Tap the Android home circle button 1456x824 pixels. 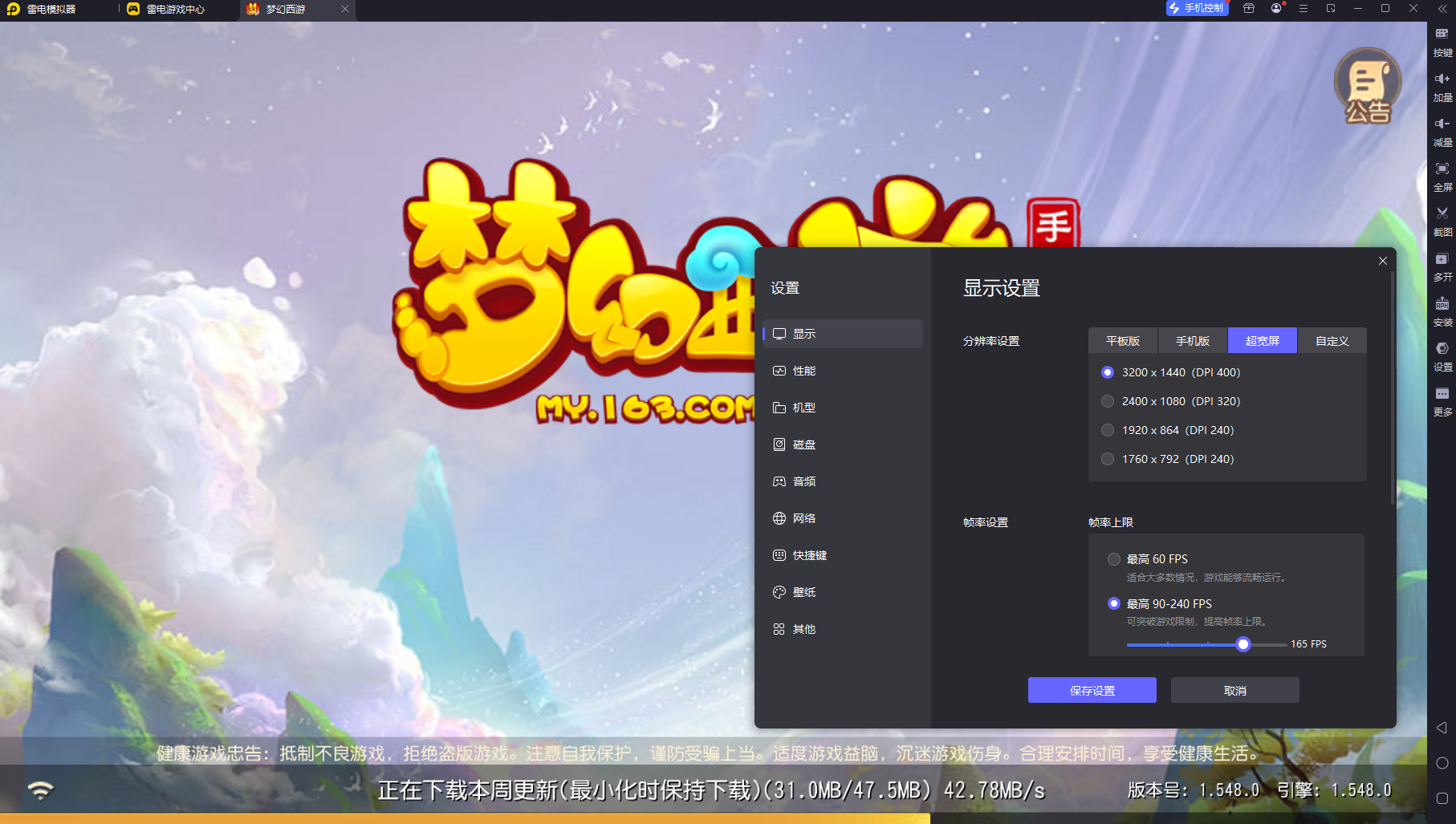[x=1442, y=763]
